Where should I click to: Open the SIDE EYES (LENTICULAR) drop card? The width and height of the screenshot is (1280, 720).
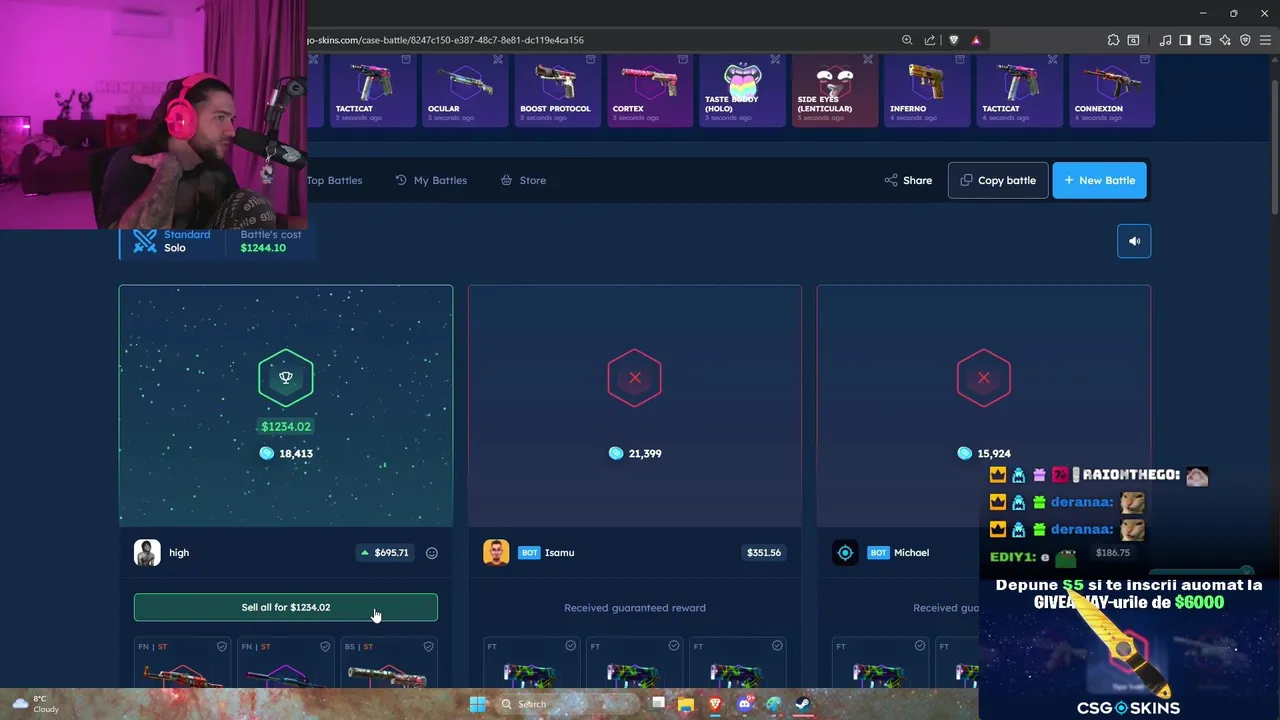coord(834,91)
